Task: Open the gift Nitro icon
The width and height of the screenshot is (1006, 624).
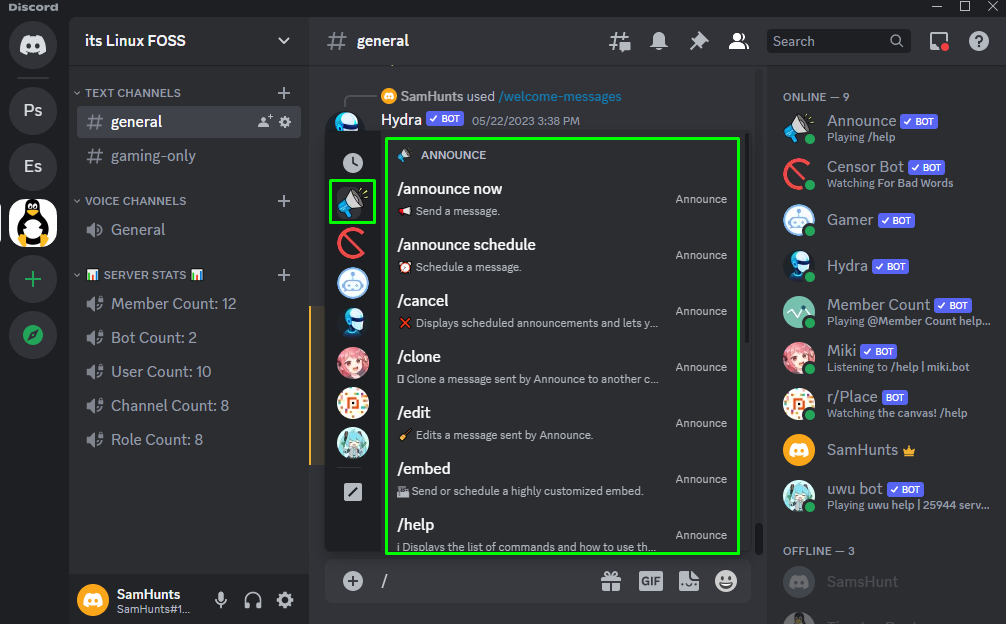Action: click(x=611, y=581)
